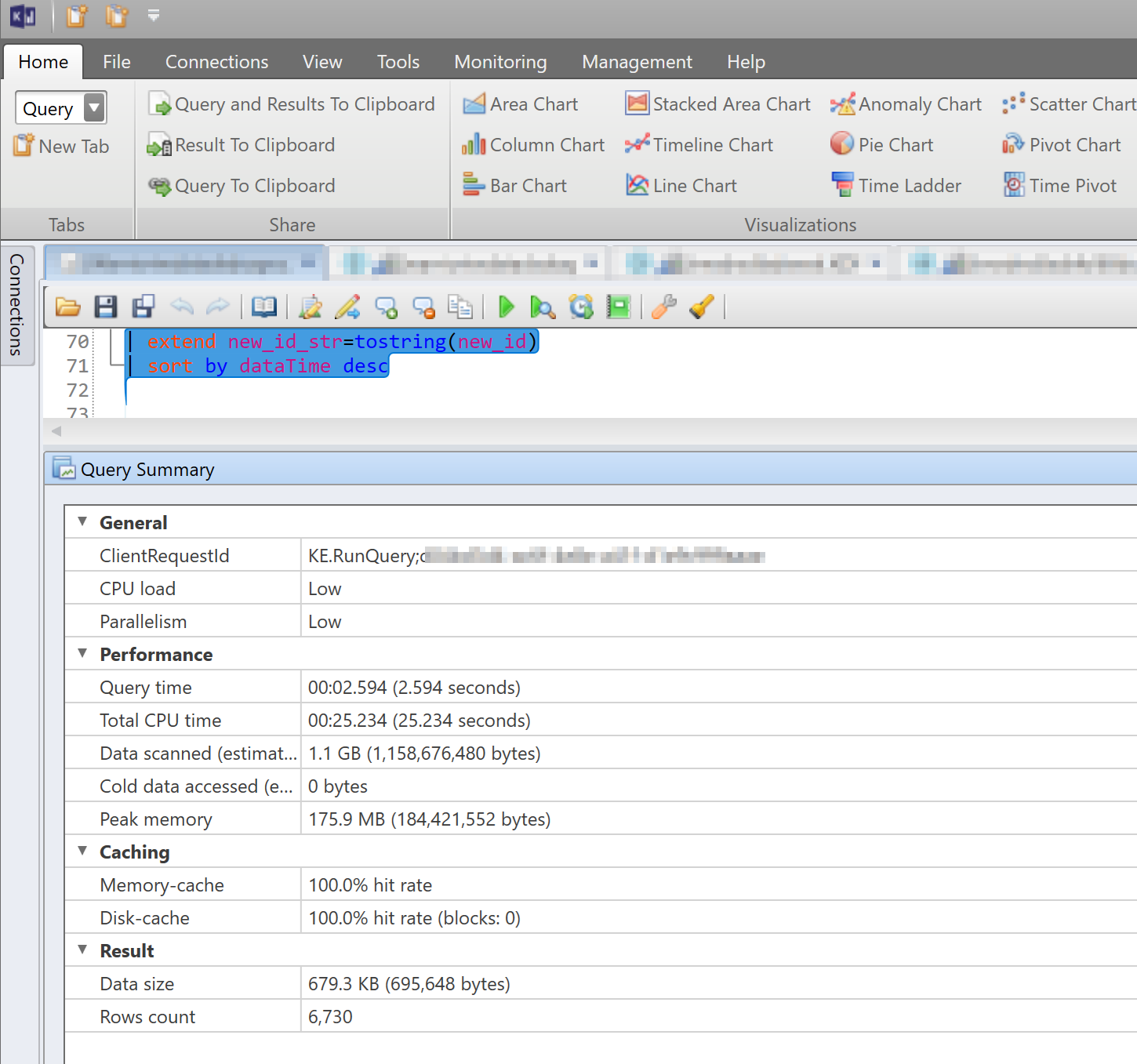The width and height of the screenshot is (1137, 1064).
Task: Select 'Total CPU time' value '00:25.234 (25.234 seconds)'
Action: click(x=419, y=721)
